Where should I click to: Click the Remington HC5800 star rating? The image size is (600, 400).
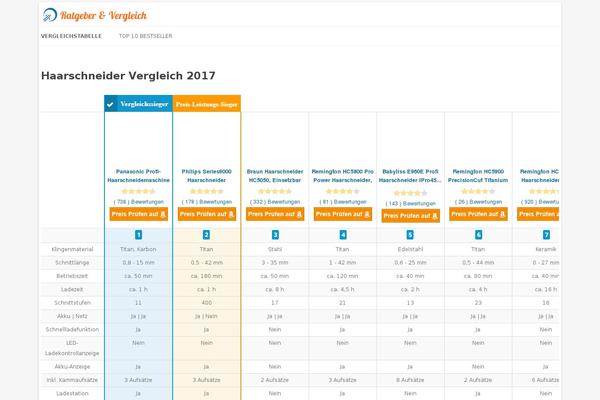(x=342, y=191)
